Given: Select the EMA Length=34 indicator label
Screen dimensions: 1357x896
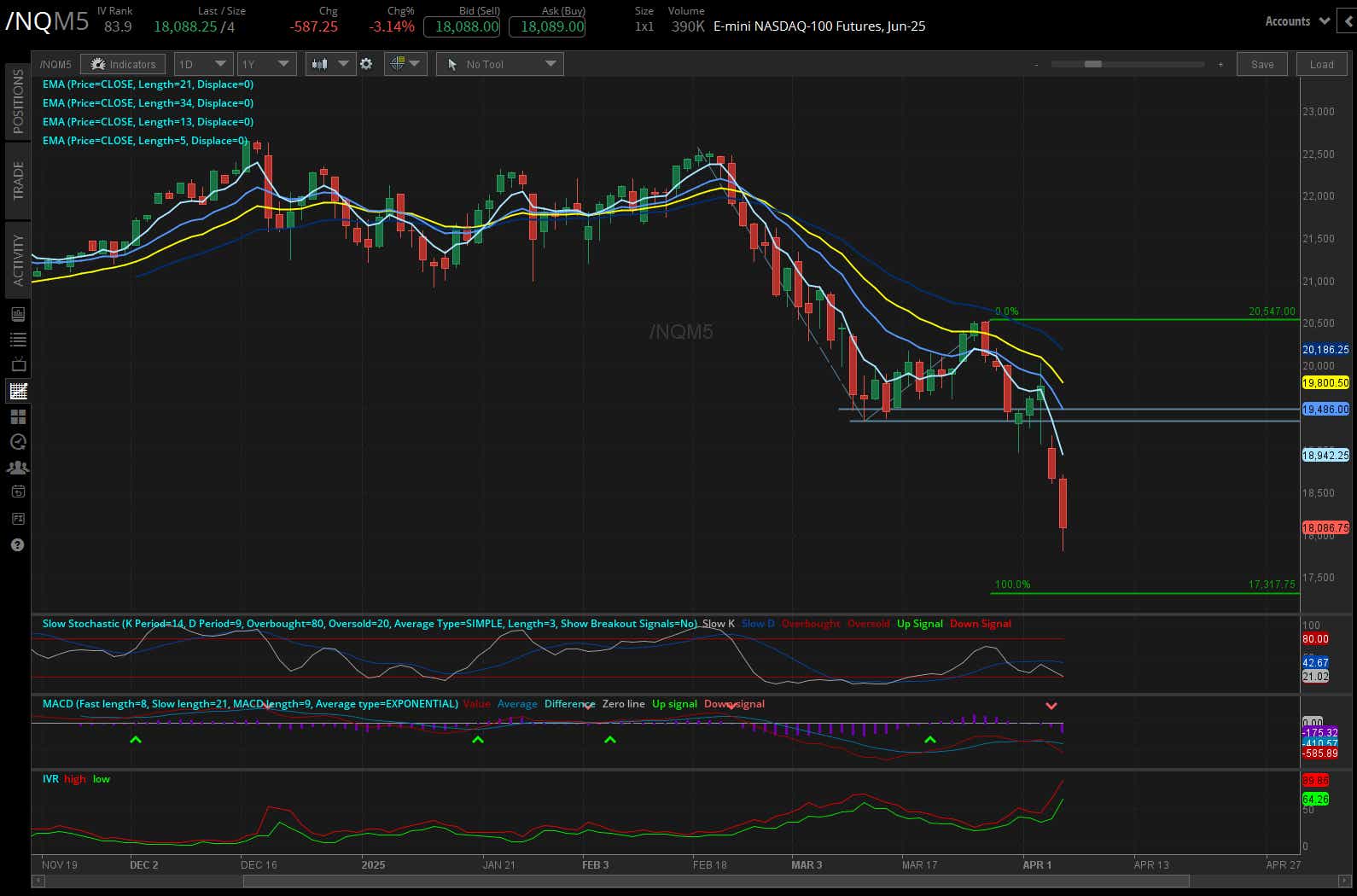Looking at the screenshot, I should click(x=148, y=103).
